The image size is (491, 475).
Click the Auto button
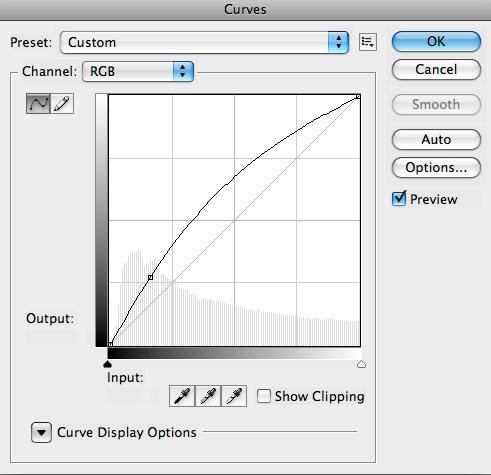coord(436,139)
